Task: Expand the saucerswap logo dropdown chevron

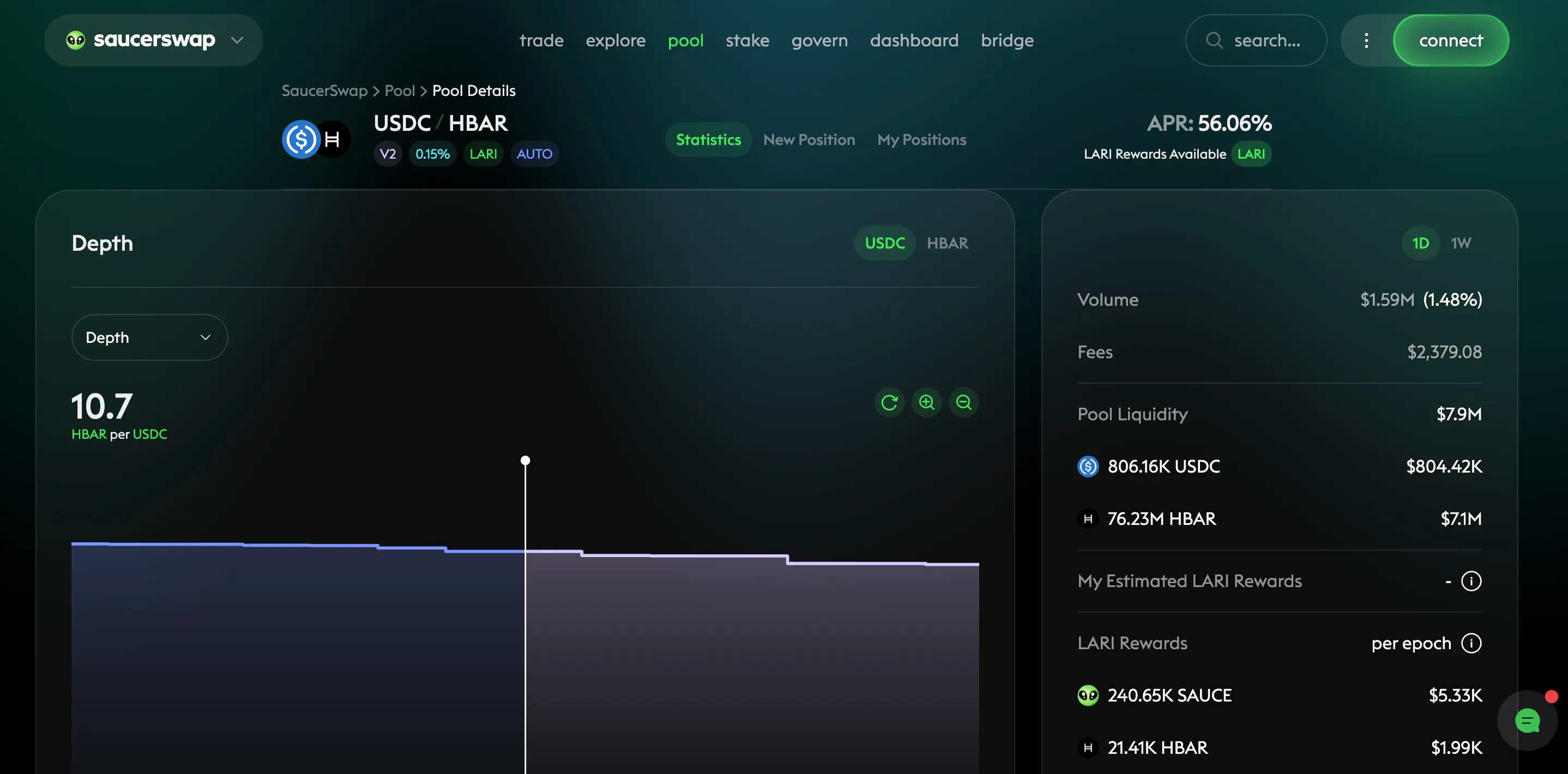Action: (237, 40)
